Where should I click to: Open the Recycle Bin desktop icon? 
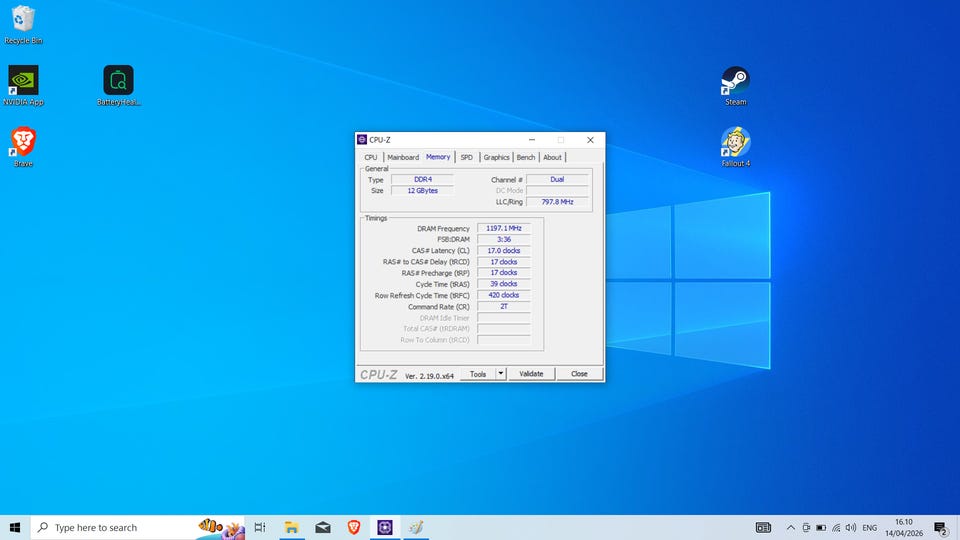pos(22,21)
